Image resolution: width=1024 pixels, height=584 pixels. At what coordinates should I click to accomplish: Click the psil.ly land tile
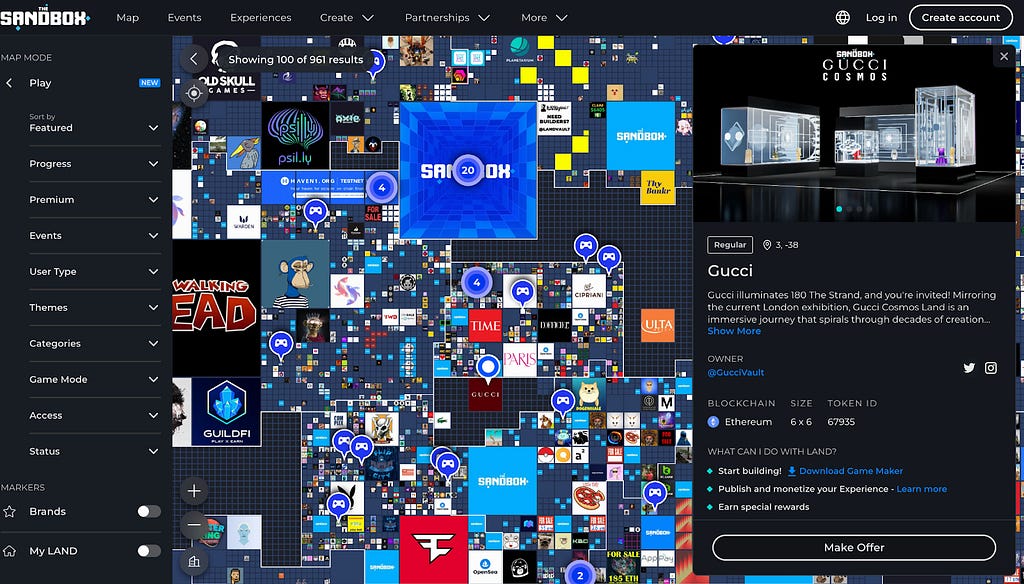[x=295, y=135]
